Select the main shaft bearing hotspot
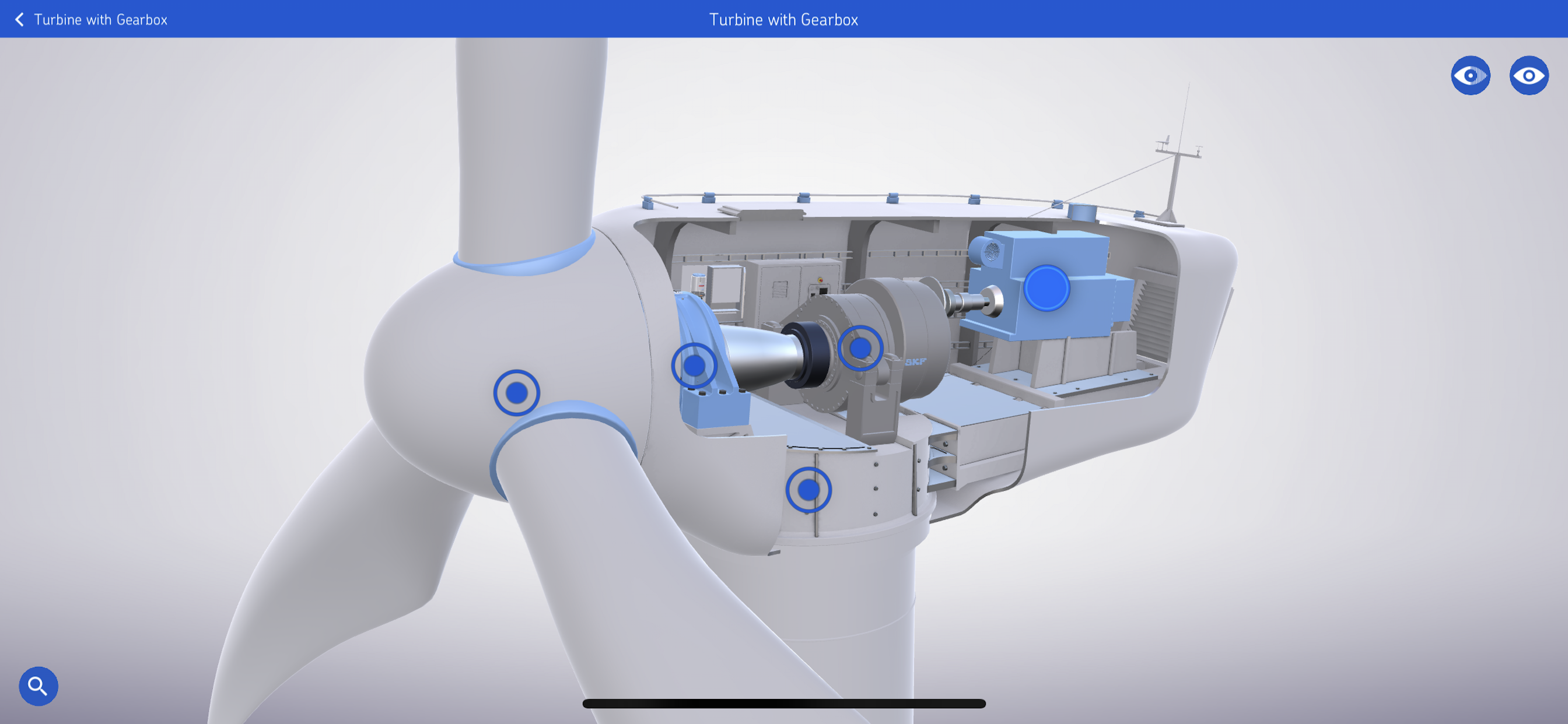This screenshot has width=1568, height=724. point(694,365)
